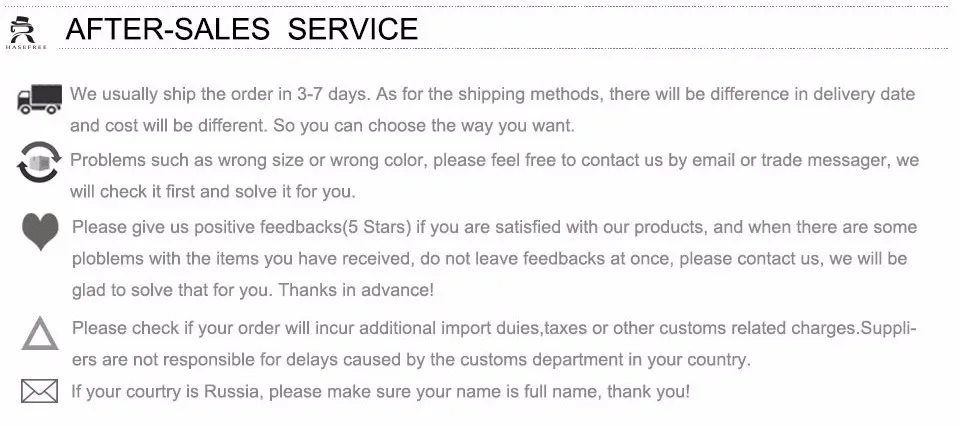Click the 'choose the way you want' line
The width and height of the screenshot is (960, 426).
(x=322, y=126)
